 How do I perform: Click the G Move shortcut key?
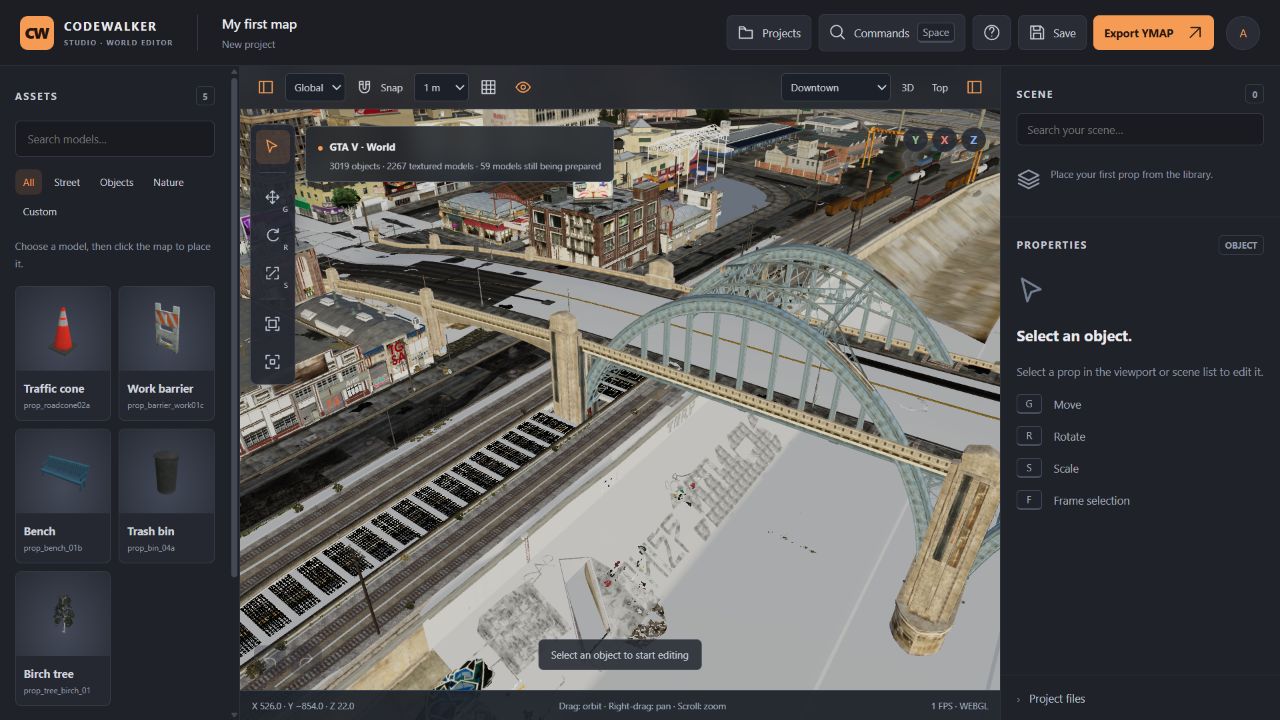(x=1029, y=404)
